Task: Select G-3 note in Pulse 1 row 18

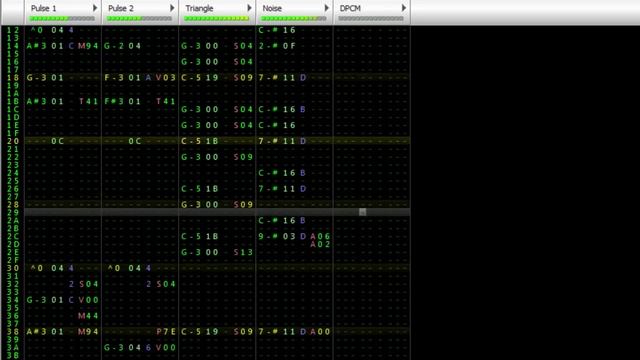Action: point(36,78)
